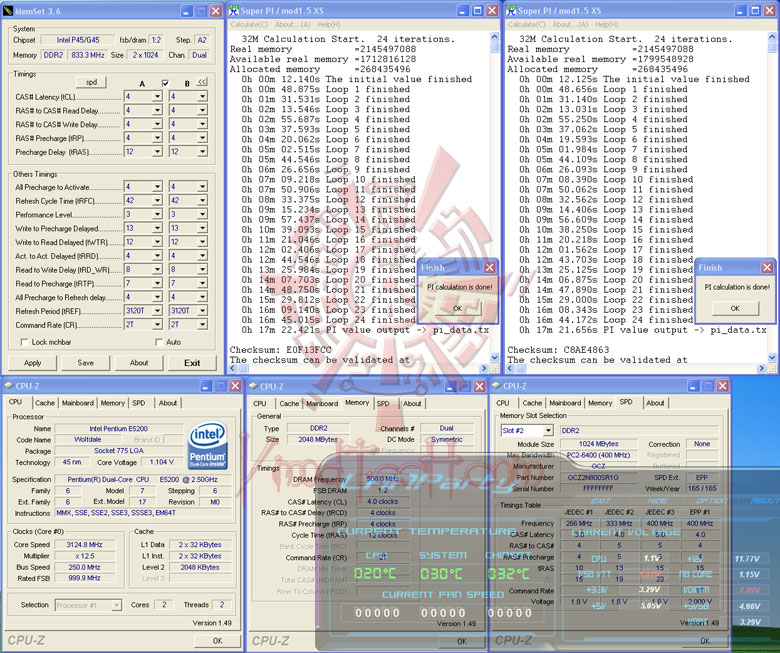Viewport: 780px width, 653px height.
Task: Enable the Lock mchbar checkbox
Action: (x=24, y=342)
